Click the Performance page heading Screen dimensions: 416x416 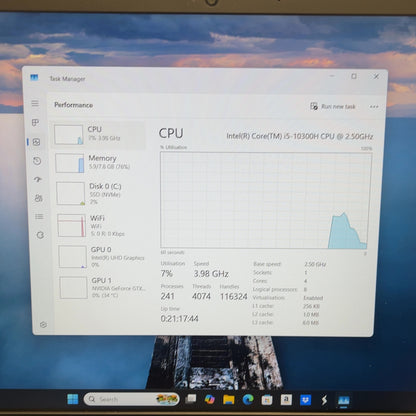[74, 105]
